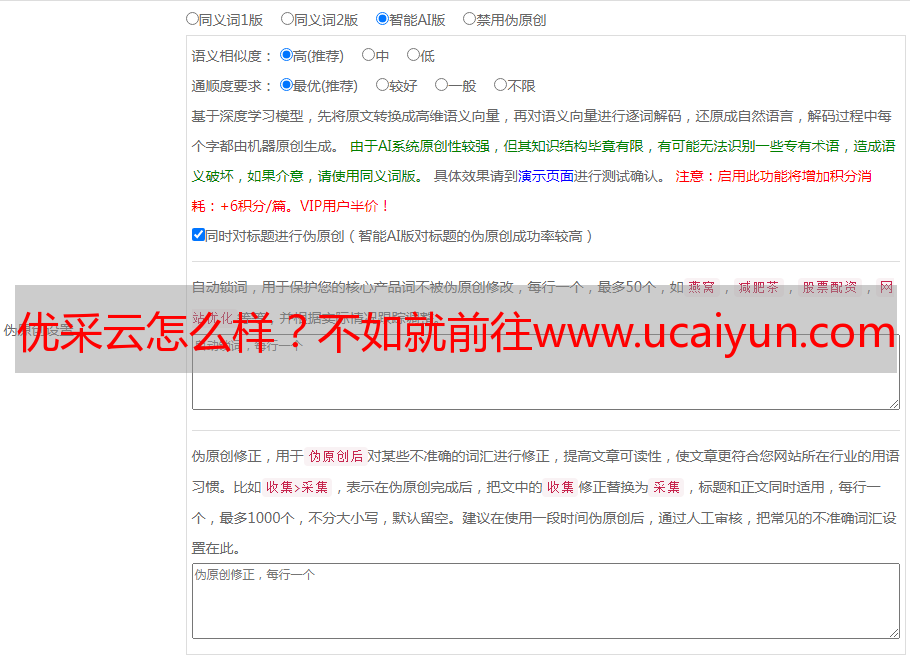This screenshot has width=911, height=658.
Task: Select 禁用伪原创 radio option
Action: pos(469,19)
